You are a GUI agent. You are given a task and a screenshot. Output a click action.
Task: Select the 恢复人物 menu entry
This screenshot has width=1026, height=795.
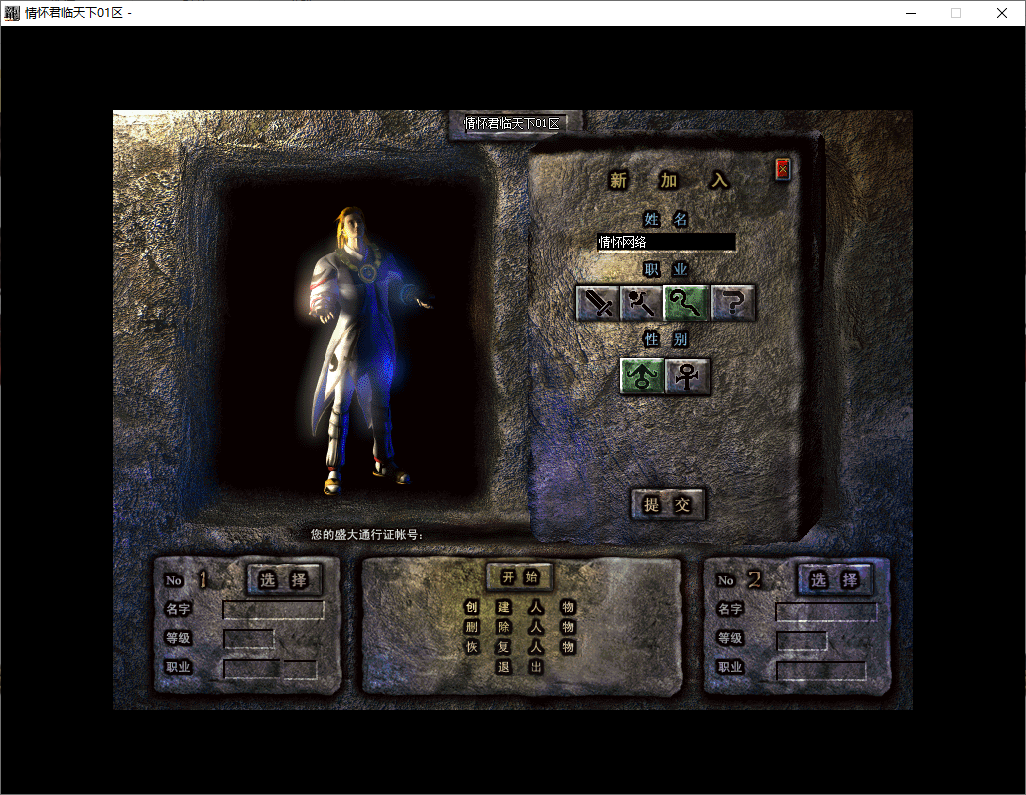tap(520, 647)
